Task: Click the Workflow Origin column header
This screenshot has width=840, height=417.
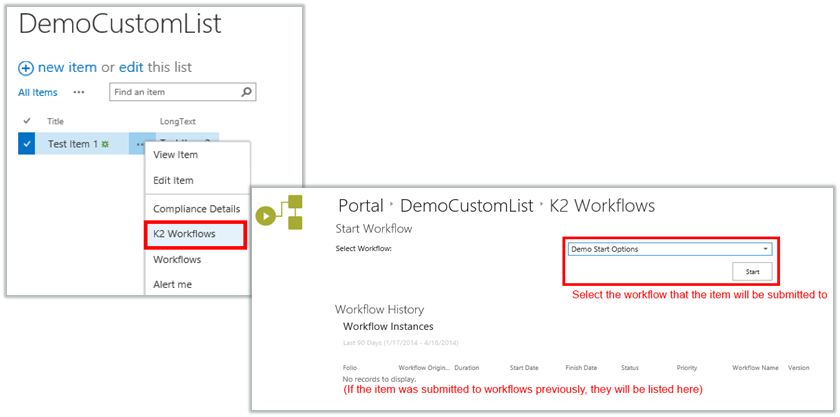Action: tap(424, 368)
